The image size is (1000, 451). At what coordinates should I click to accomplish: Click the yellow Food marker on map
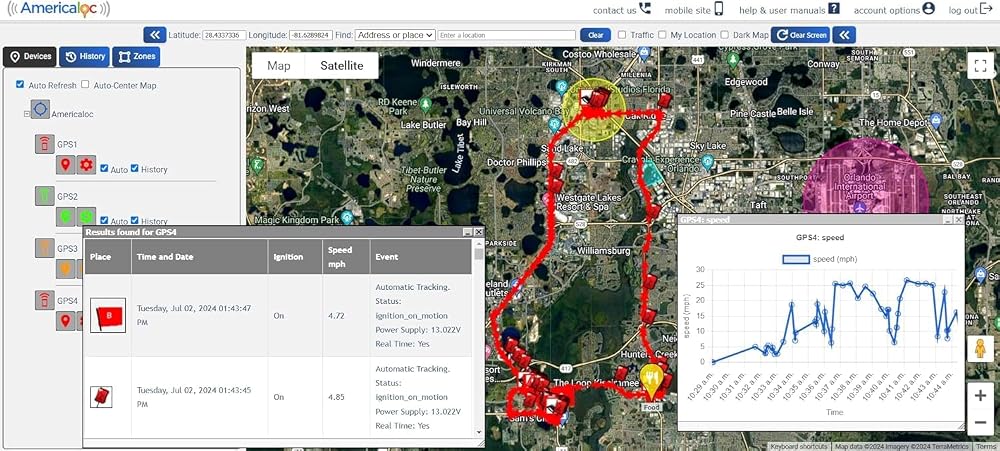[651, 381]
